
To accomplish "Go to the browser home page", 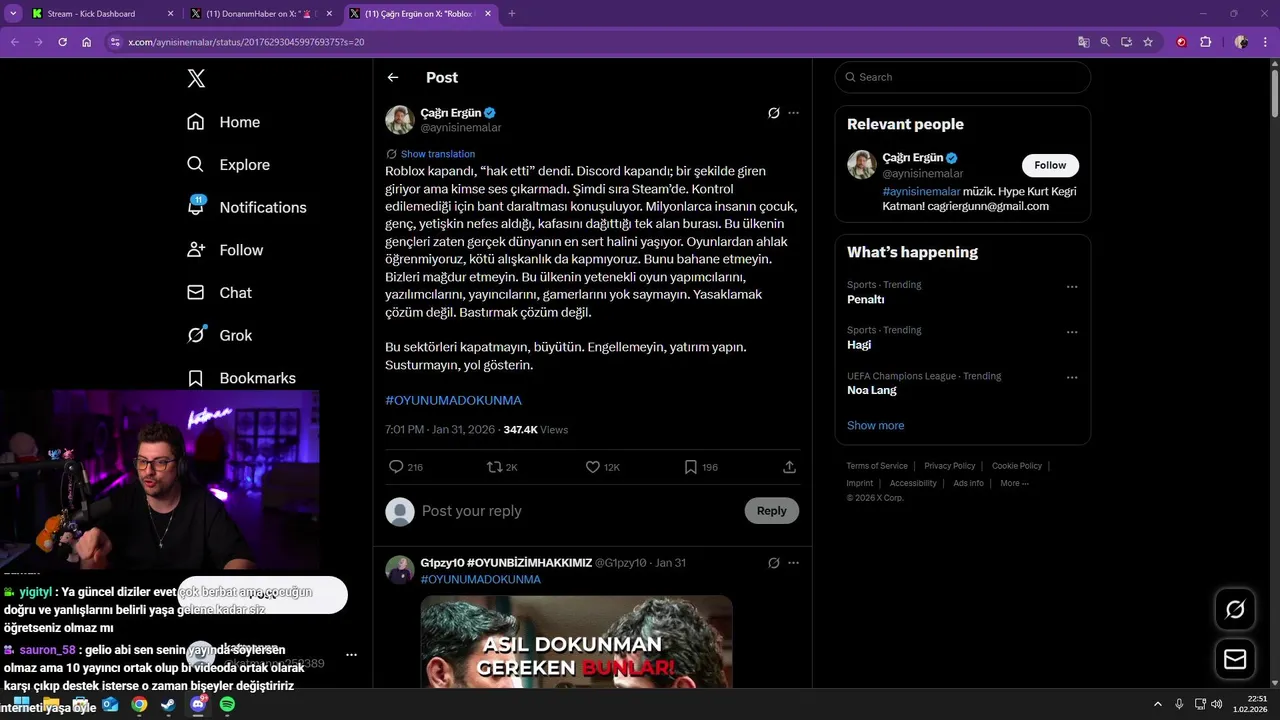I will click(x=87, y=42).
